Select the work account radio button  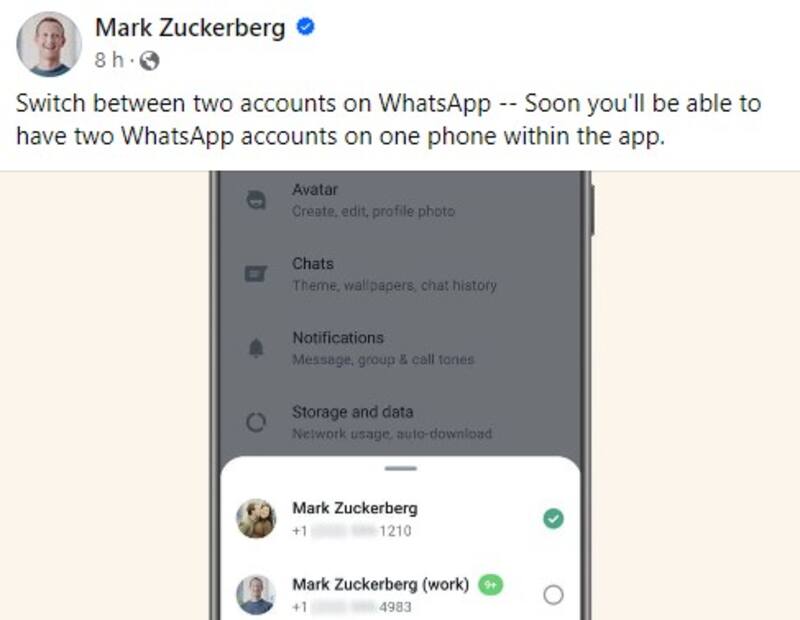553,595
